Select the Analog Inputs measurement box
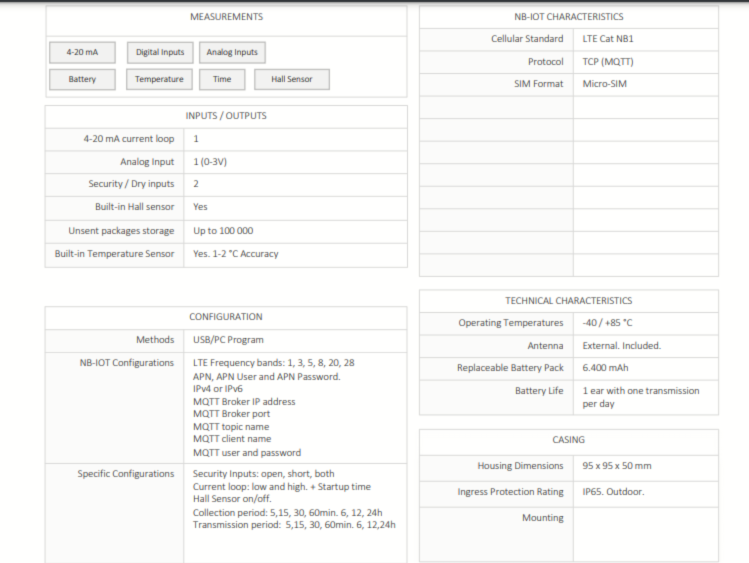Screen dimensions: 749x563 click(232, 53)
